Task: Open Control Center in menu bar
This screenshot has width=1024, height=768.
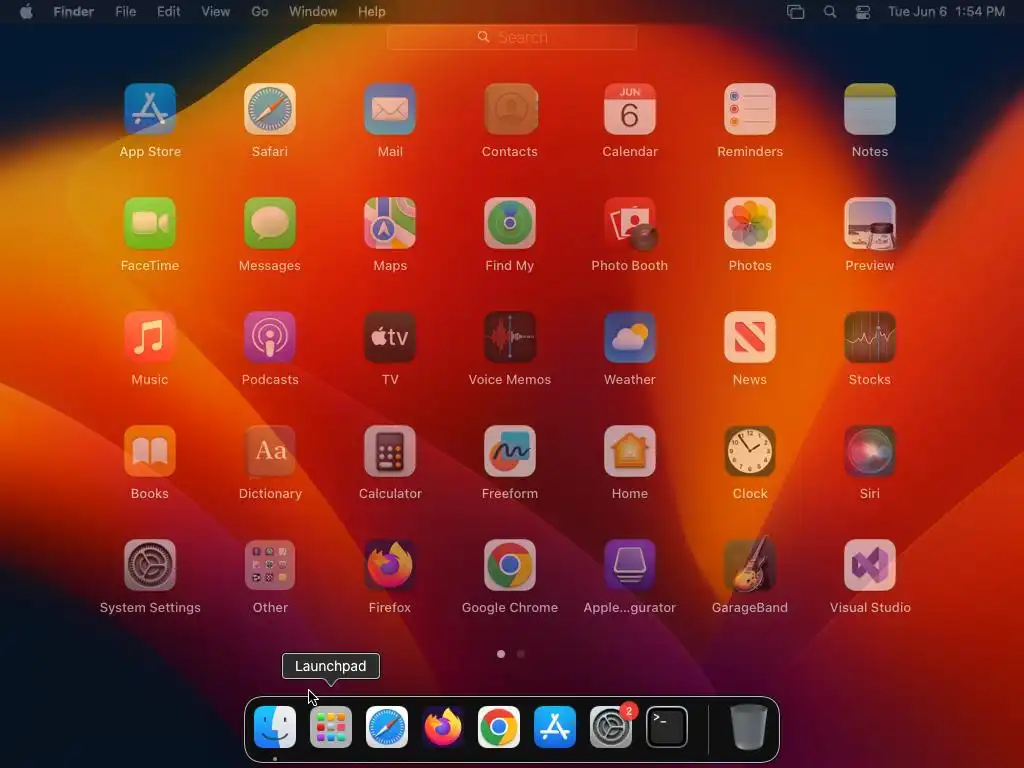Action: coord(863,11)
